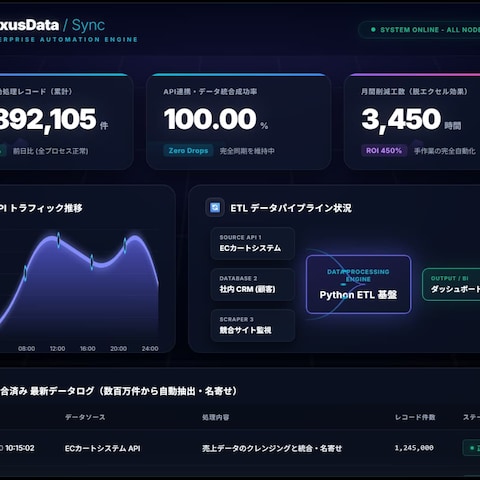
Task: Click the 売上データのクレンジング description cell
Action: 272,448
